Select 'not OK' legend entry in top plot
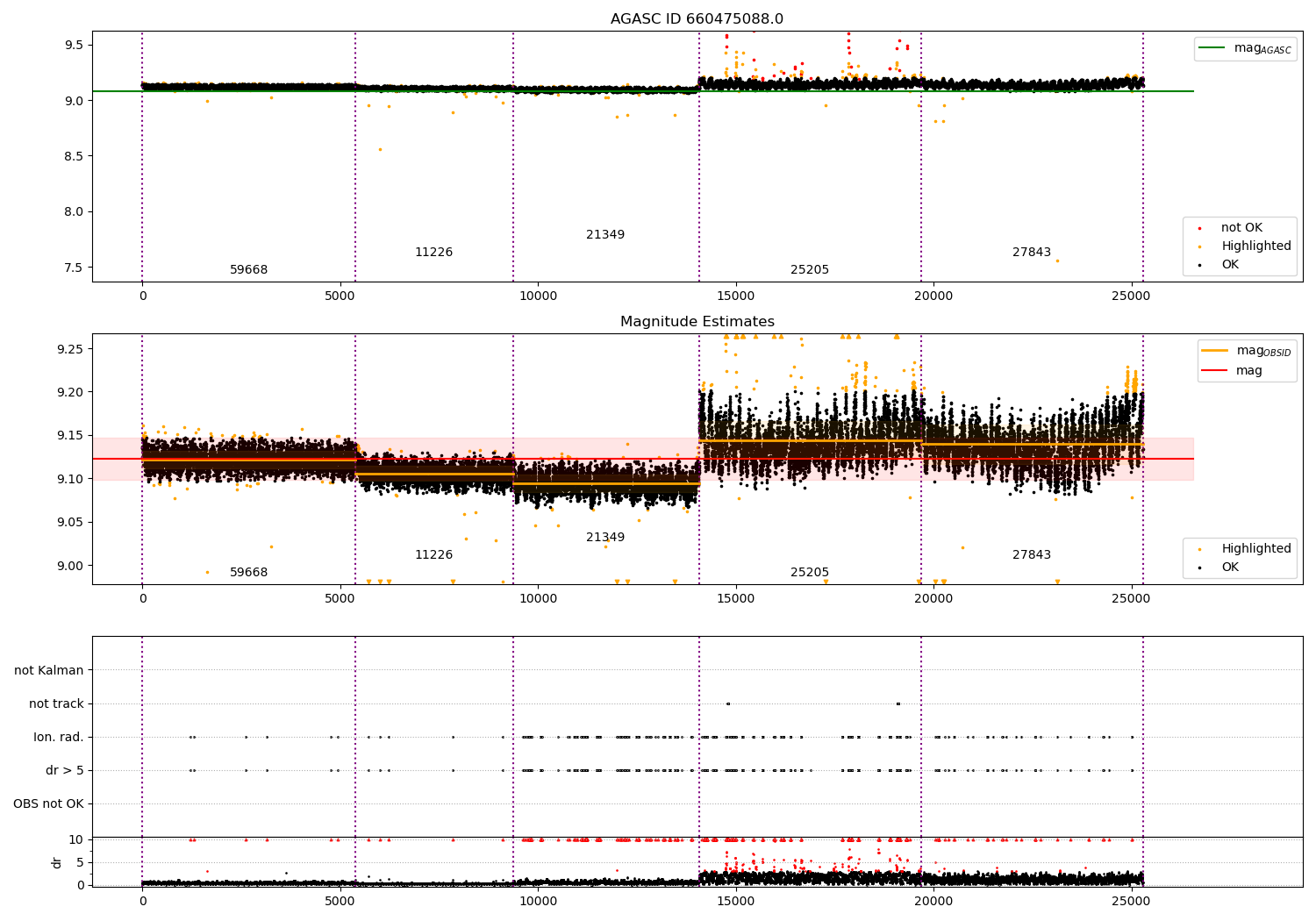Viewport: 1316px width, 921px height. pyautogui.click(x=1241, y=228)
